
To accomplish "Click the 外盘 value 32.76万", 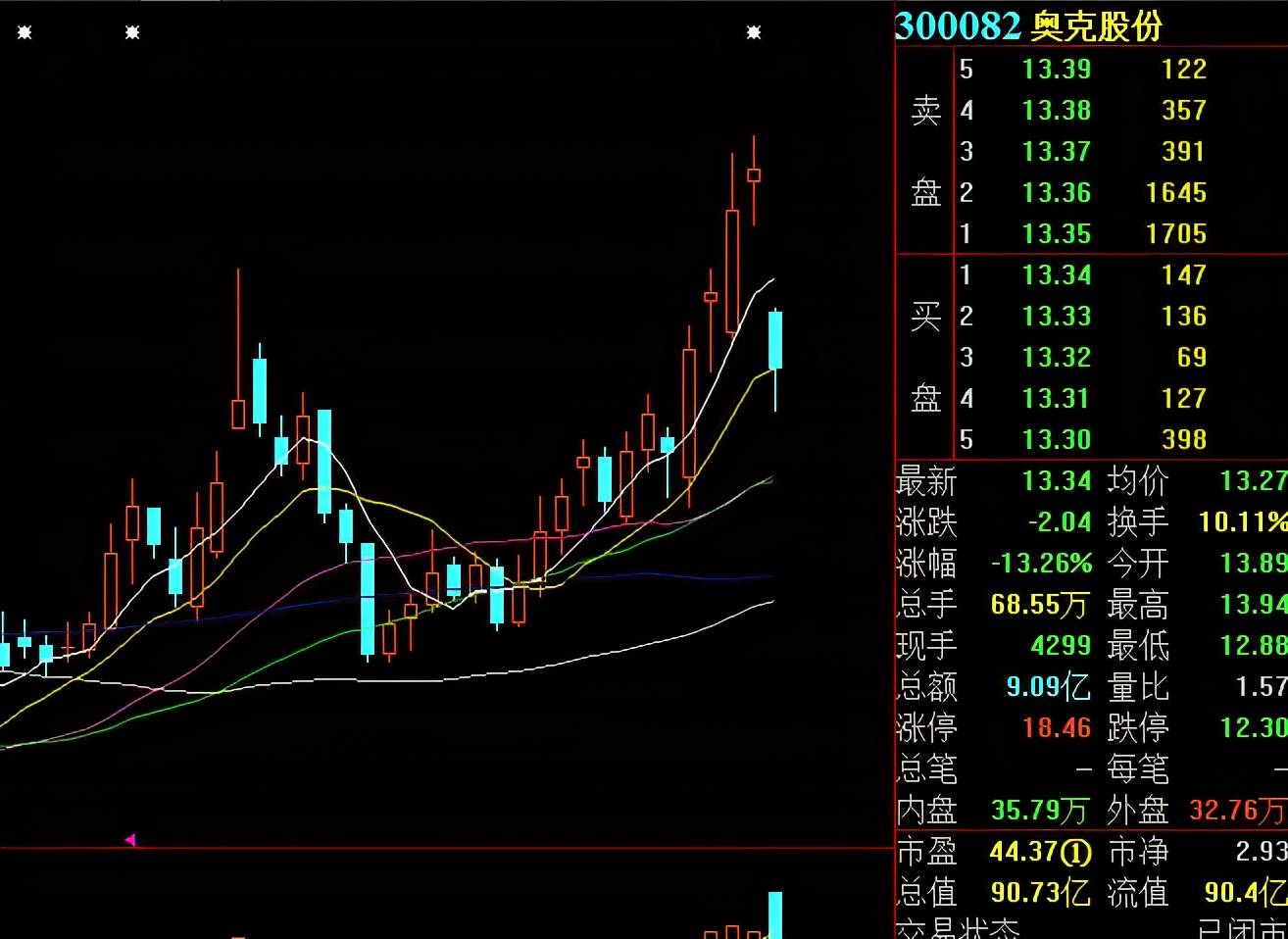I will (1238, 811).
